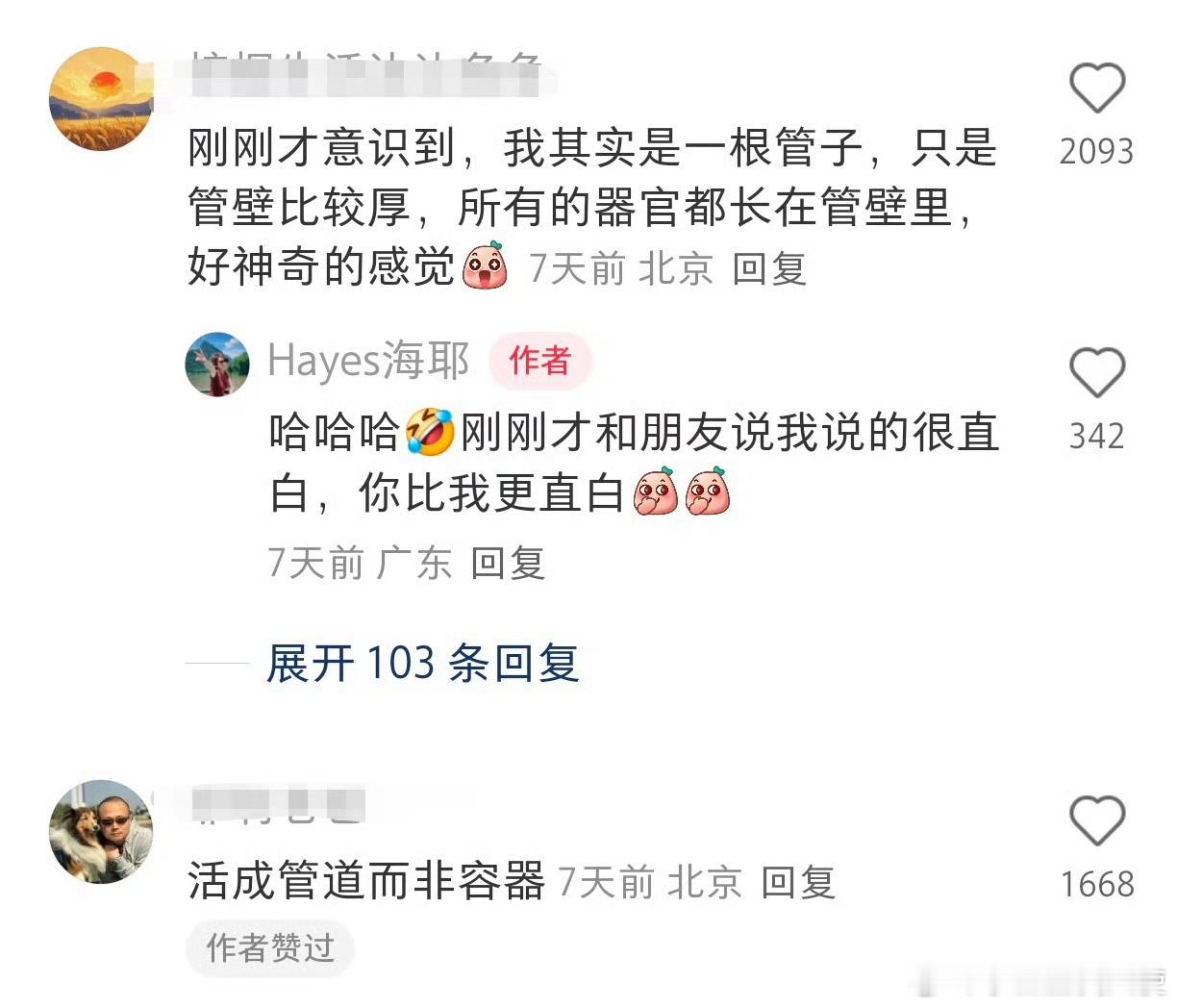Open the sunset wheat-field avatar profile
Screen dimensions: 1177x1008
point(101,99)
